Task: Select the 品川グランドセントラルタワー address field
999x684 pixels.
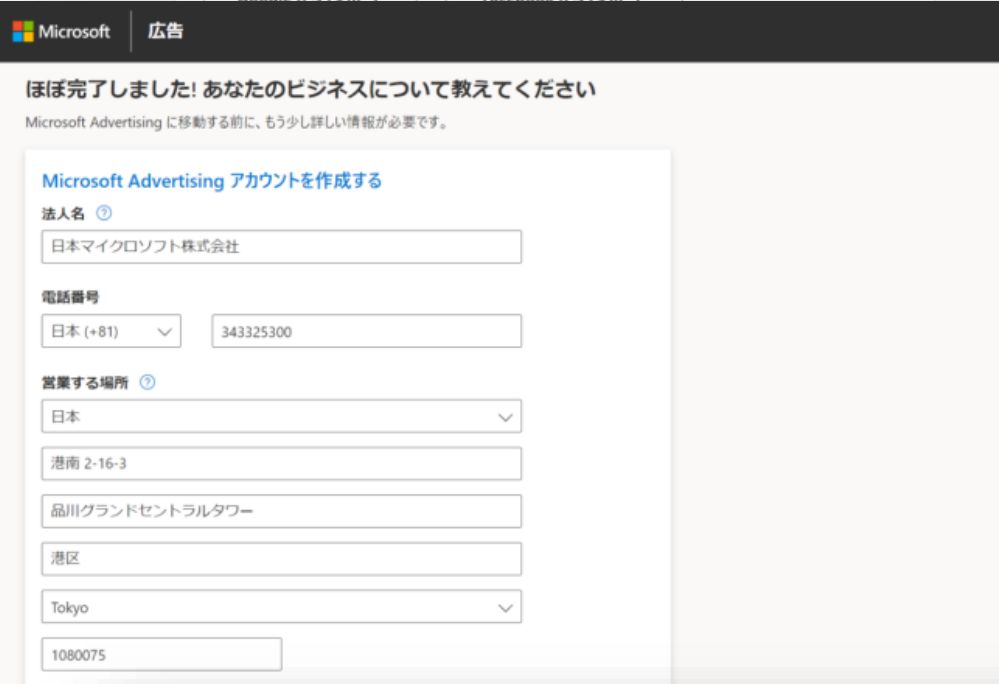Action: click(281, 511)
